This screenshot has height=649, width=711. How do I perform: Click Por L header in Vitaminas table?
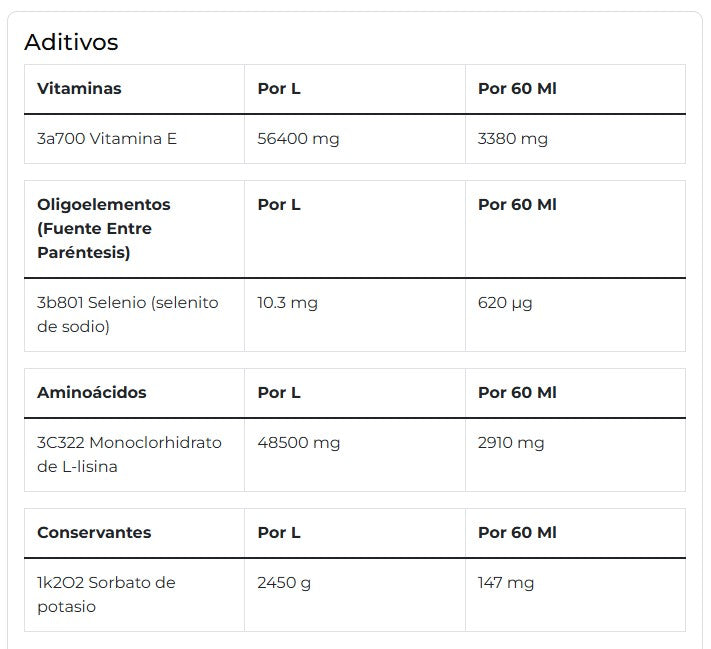[279, 88]
